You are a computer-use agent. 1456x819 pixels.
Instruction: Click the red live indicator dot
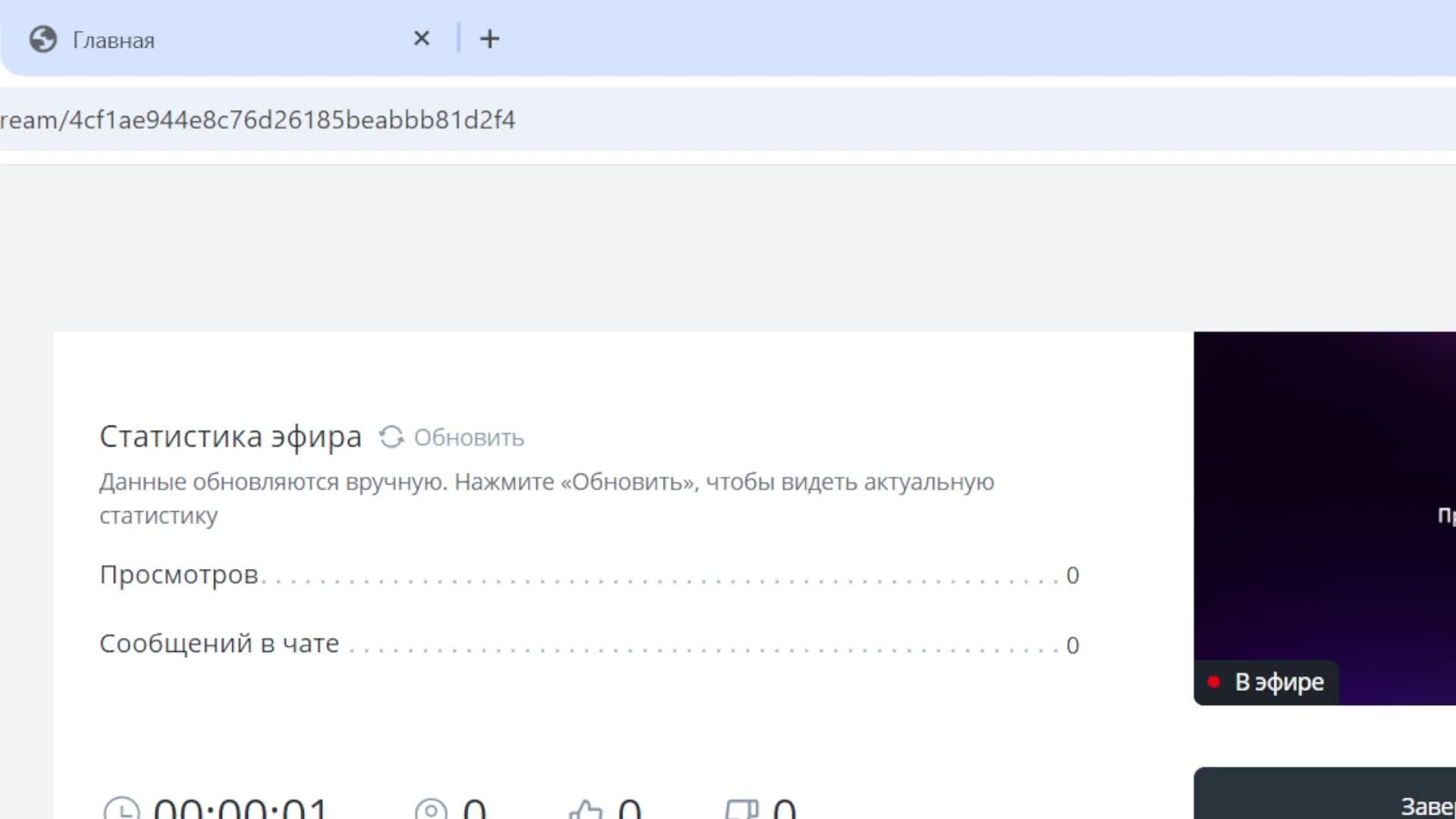1213,682
